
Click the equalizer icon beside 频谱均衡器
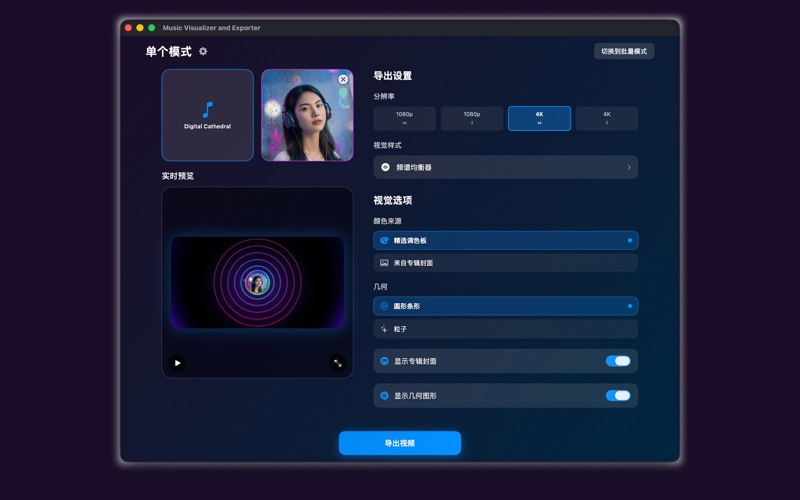click(x=385, y=167)
